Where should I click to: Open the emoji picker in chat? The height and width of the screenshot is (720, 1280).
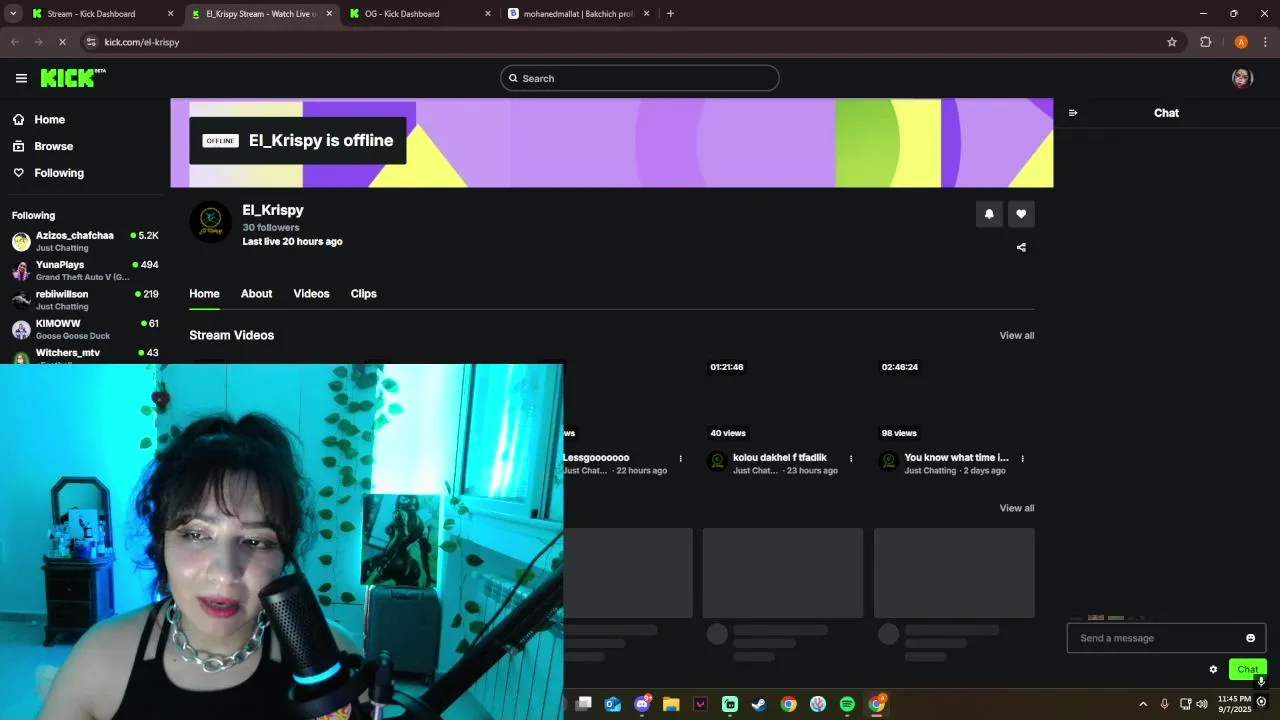tap(1250, 638)
